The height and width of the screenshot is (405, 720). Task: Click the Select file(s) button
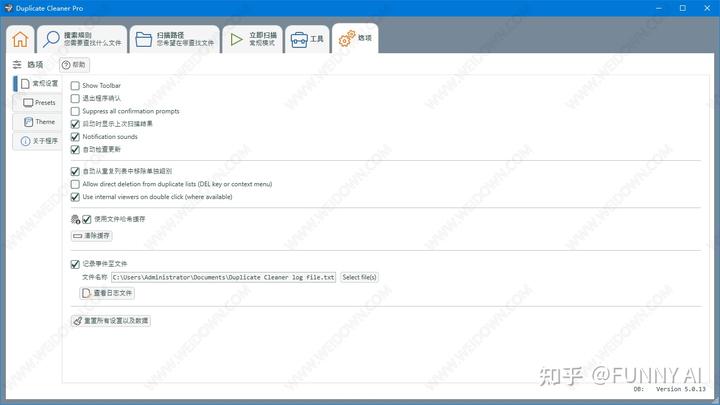pyautogui.click(x=359, y=277)
